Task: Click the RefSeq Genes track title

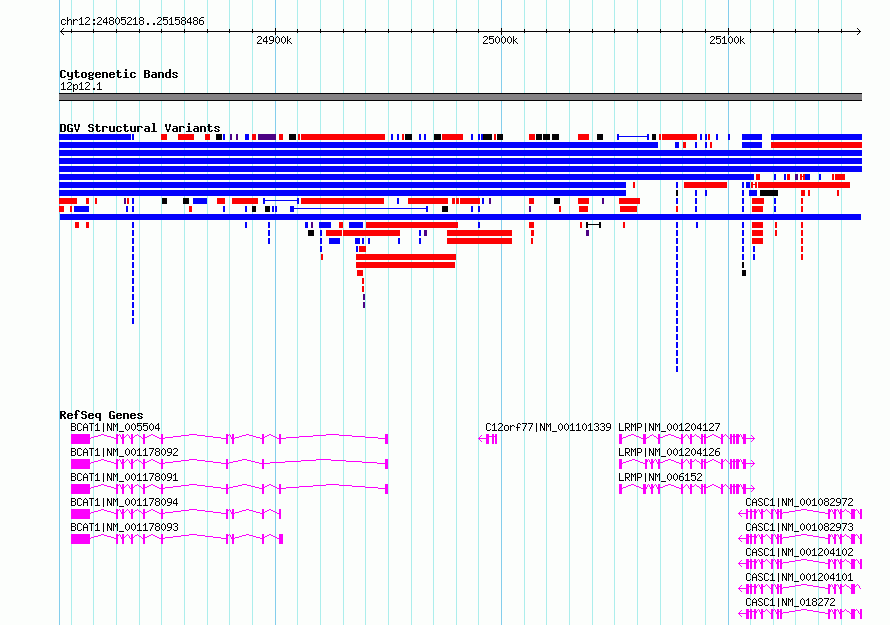Action: [x=101, y=415]
